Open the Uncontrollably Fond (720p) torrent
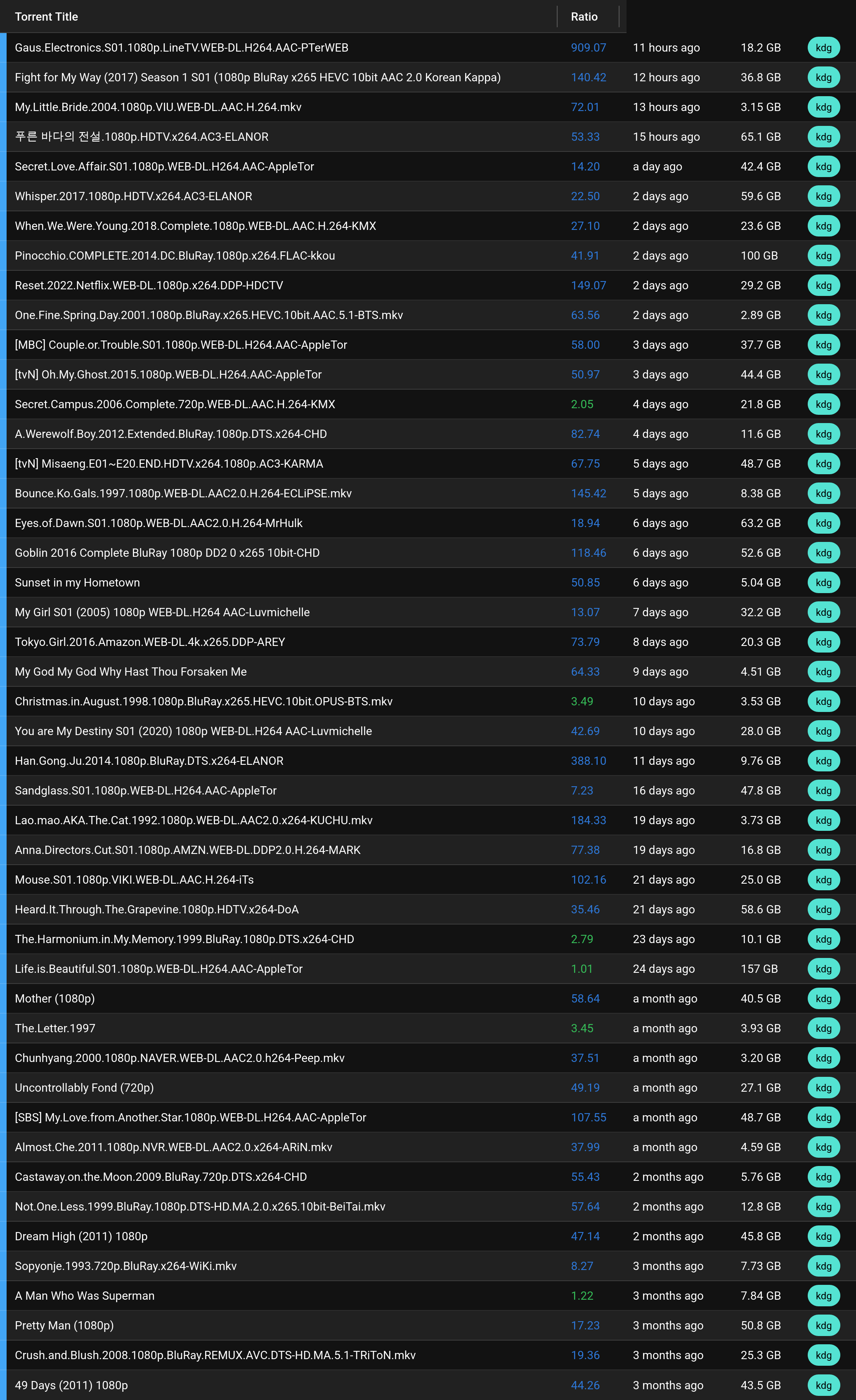The image size is (856, 1400). coord(84,1088)
